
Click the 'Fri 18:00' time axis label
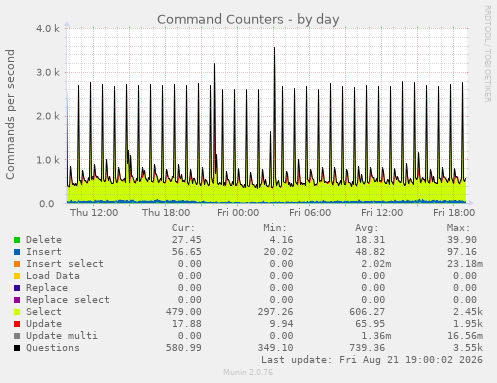(x=454, y=213)
